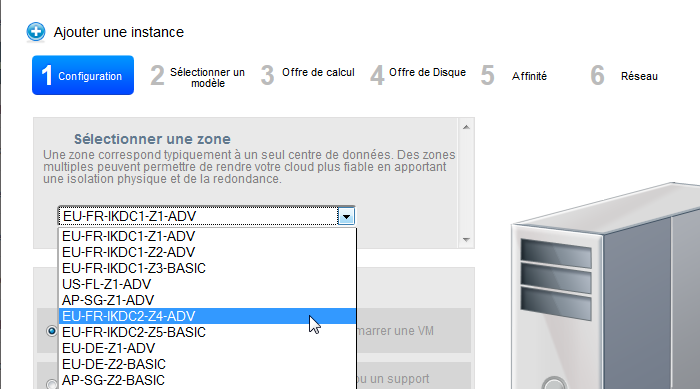Click the scroll up arrow of zone panel
The width and height of the screenshot is (700, 389).
click(x=466, y=127)
